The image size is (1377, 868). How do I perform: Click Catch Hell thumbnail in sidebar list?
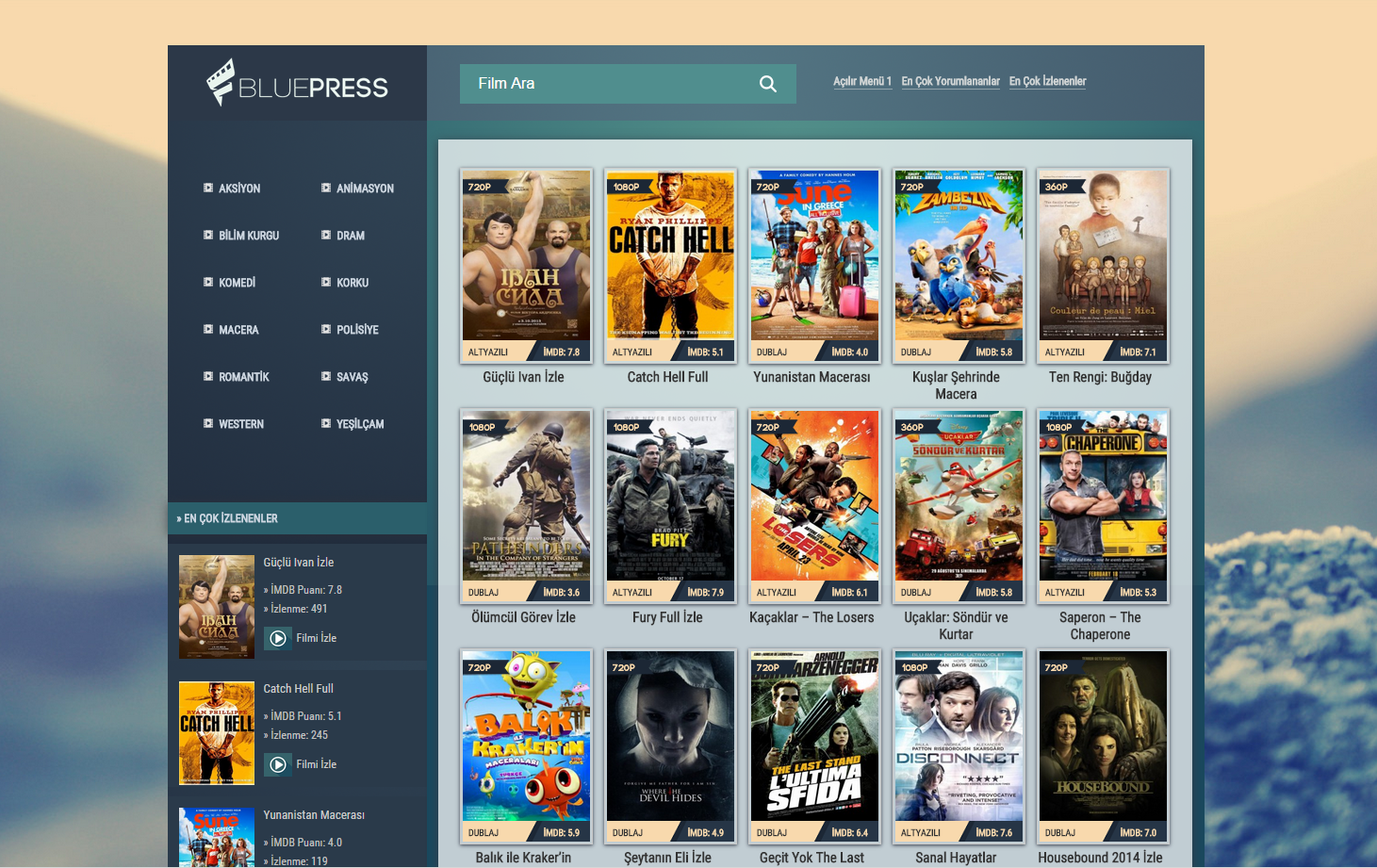tap(217, 733)
